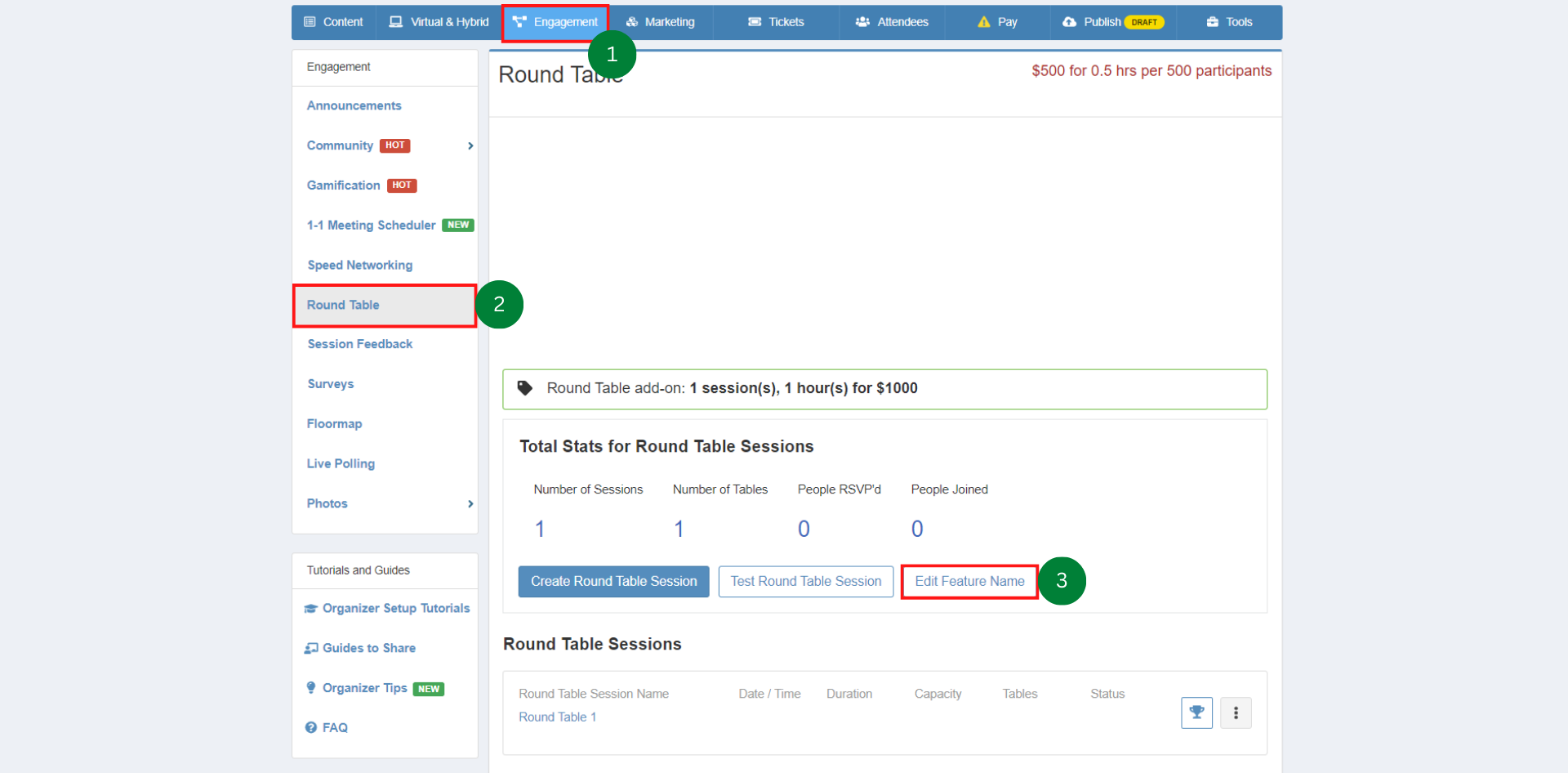The height and width of the screenshot is (773, 1568).
Task: Open the three-dot menu for Round Table 1
Action: pos(1236,713)
